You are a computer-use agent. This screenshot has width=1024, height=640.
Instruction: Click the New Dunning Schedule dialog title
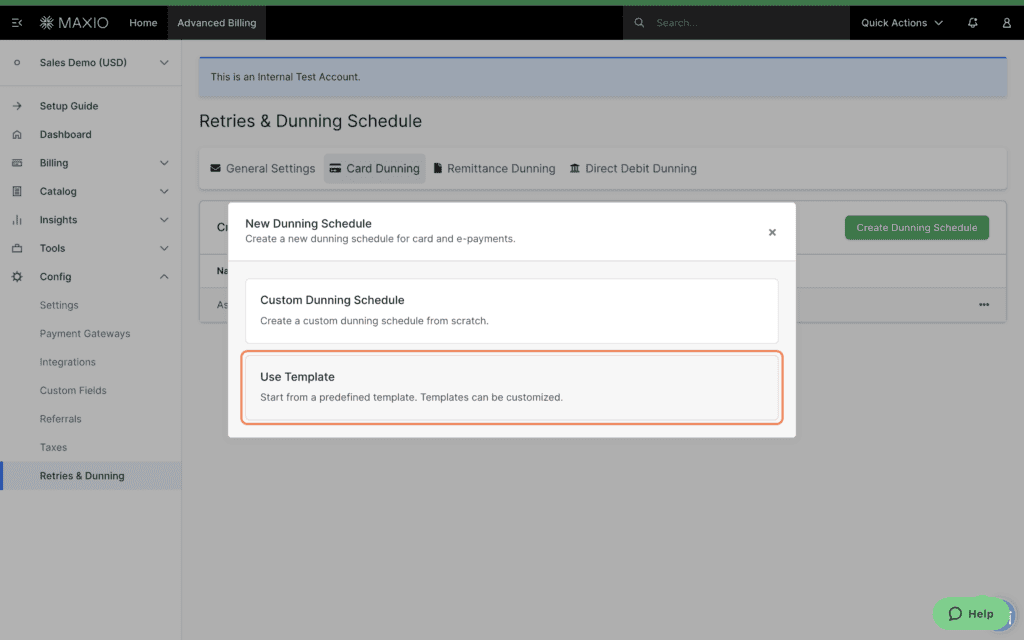coord(308,223)
